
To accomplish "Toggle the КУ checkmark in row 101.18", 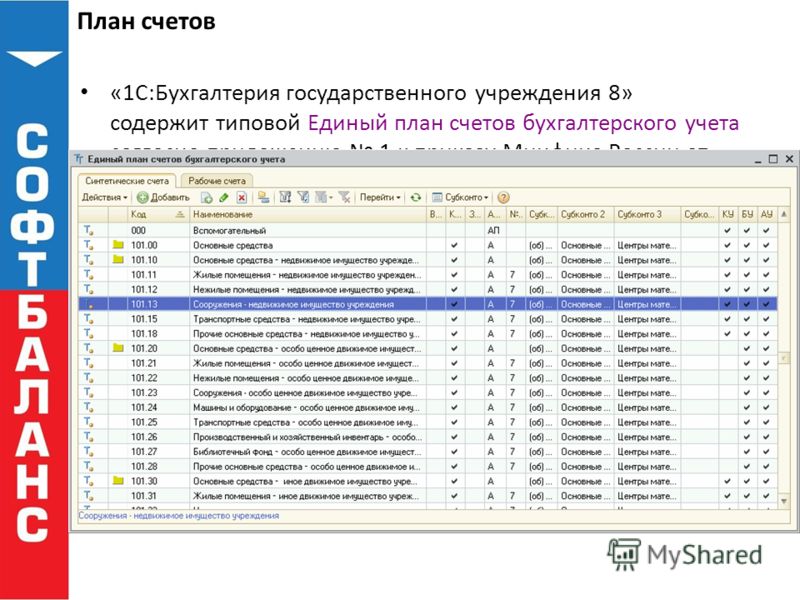I will click(728, 334).
